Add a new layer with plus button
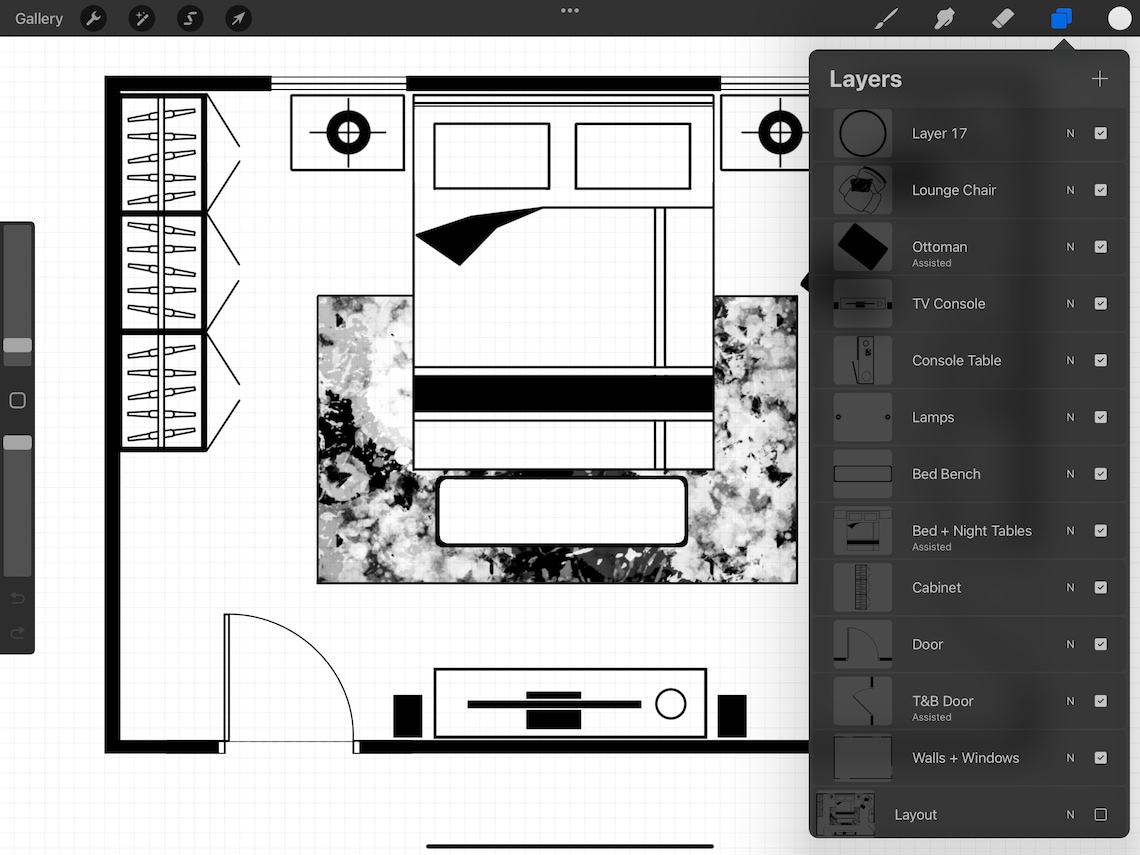This screenshot has width=1140, height=855. (1100, 78)
